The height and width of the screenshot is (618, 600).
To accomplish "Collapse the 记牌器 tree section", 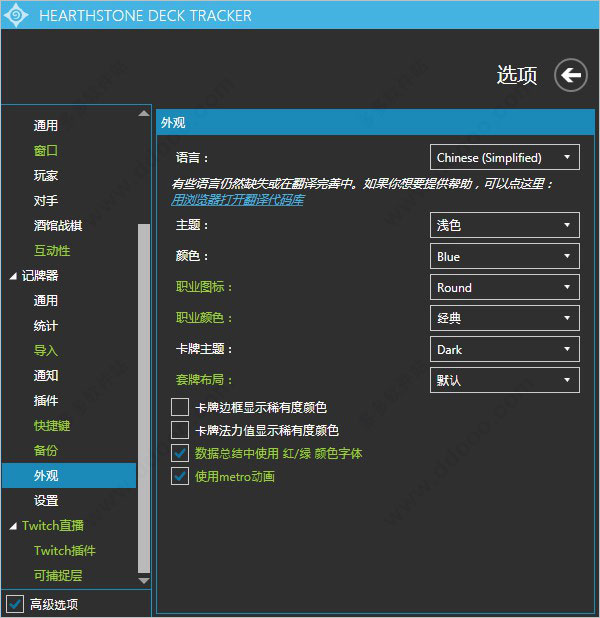I will pyautogui.click(x=13, y=276).
